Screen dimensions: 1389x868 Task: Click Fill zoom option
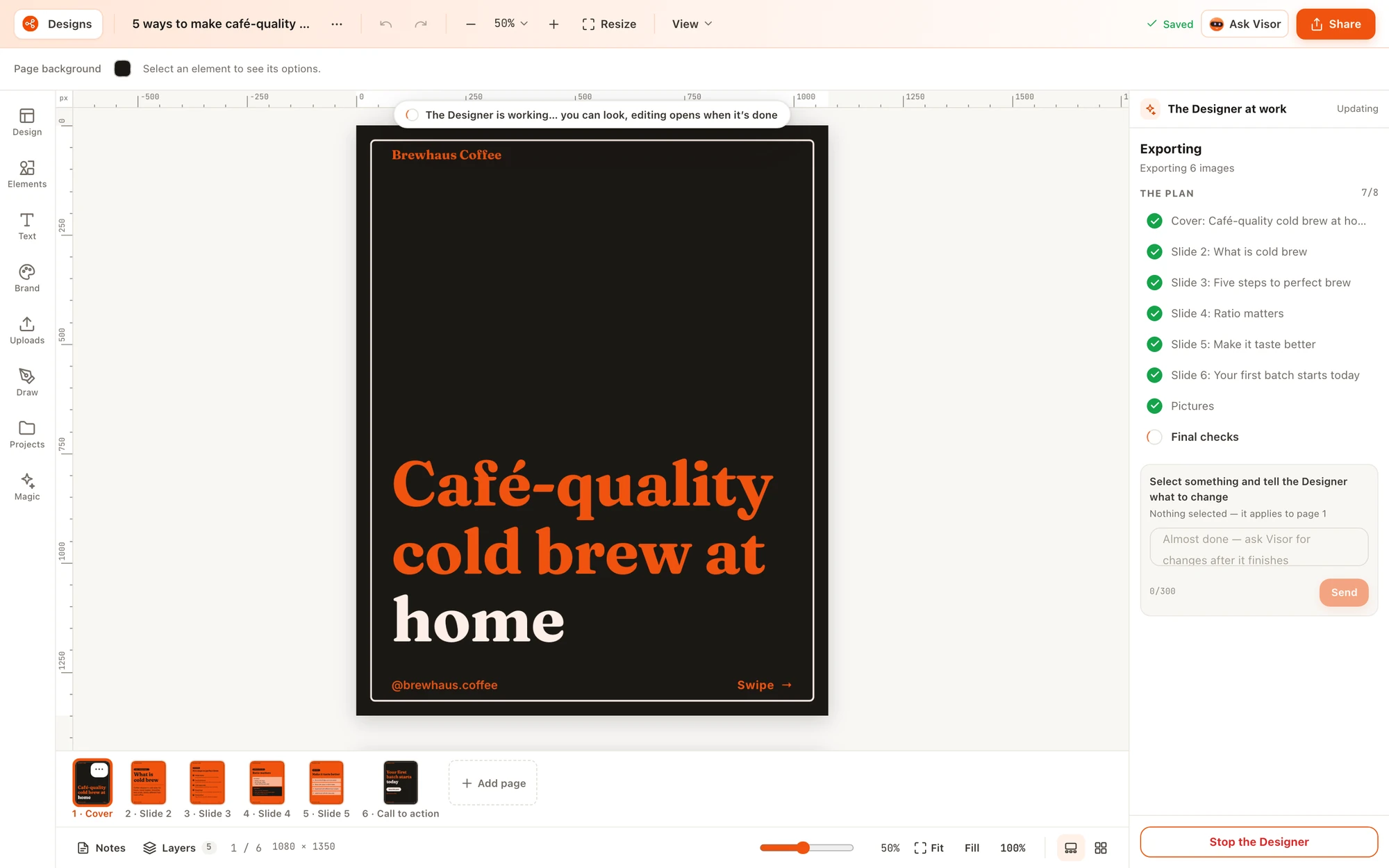click(972, 848)
